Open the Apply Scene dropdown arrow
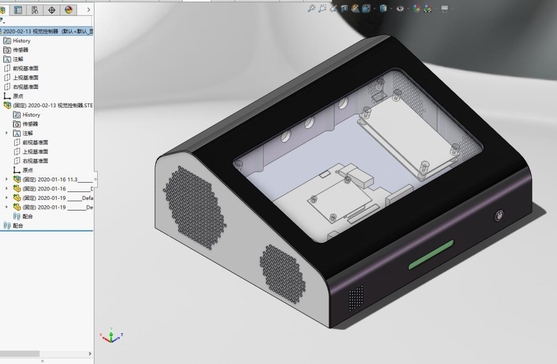557x364 pixels. pos(436,9)
